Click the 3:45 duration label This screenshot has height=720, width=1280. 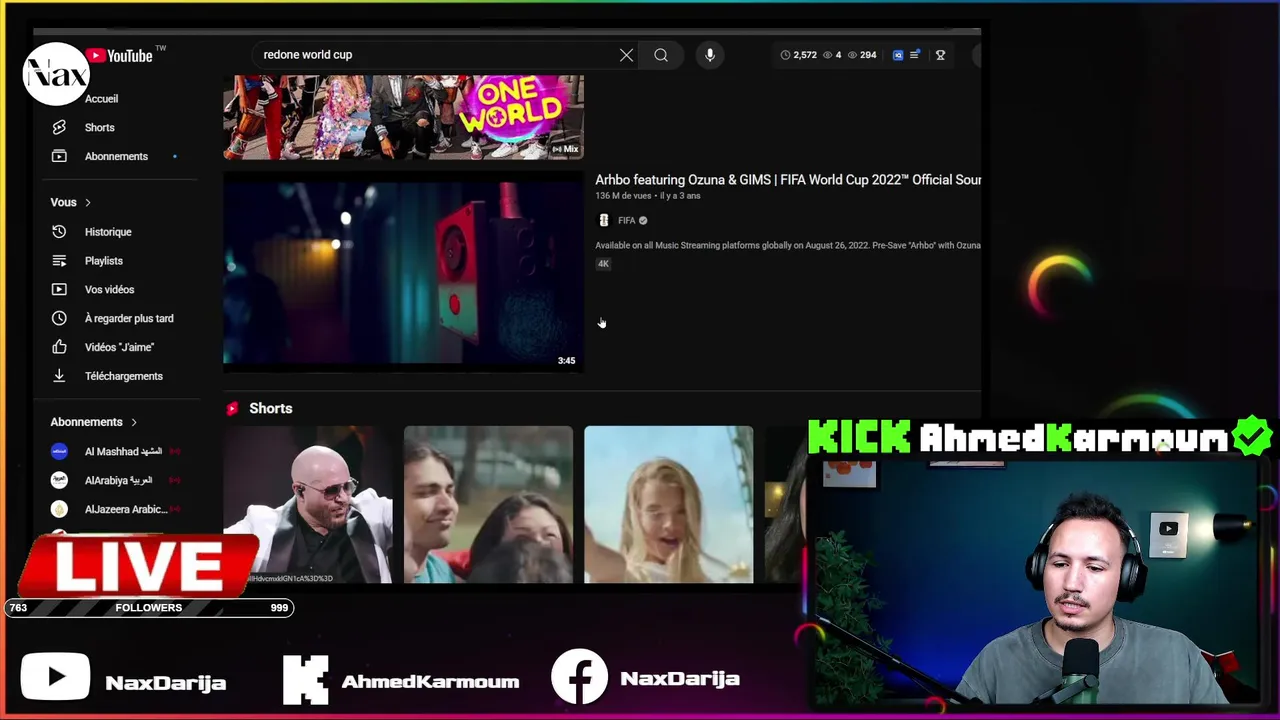(567, 360)
